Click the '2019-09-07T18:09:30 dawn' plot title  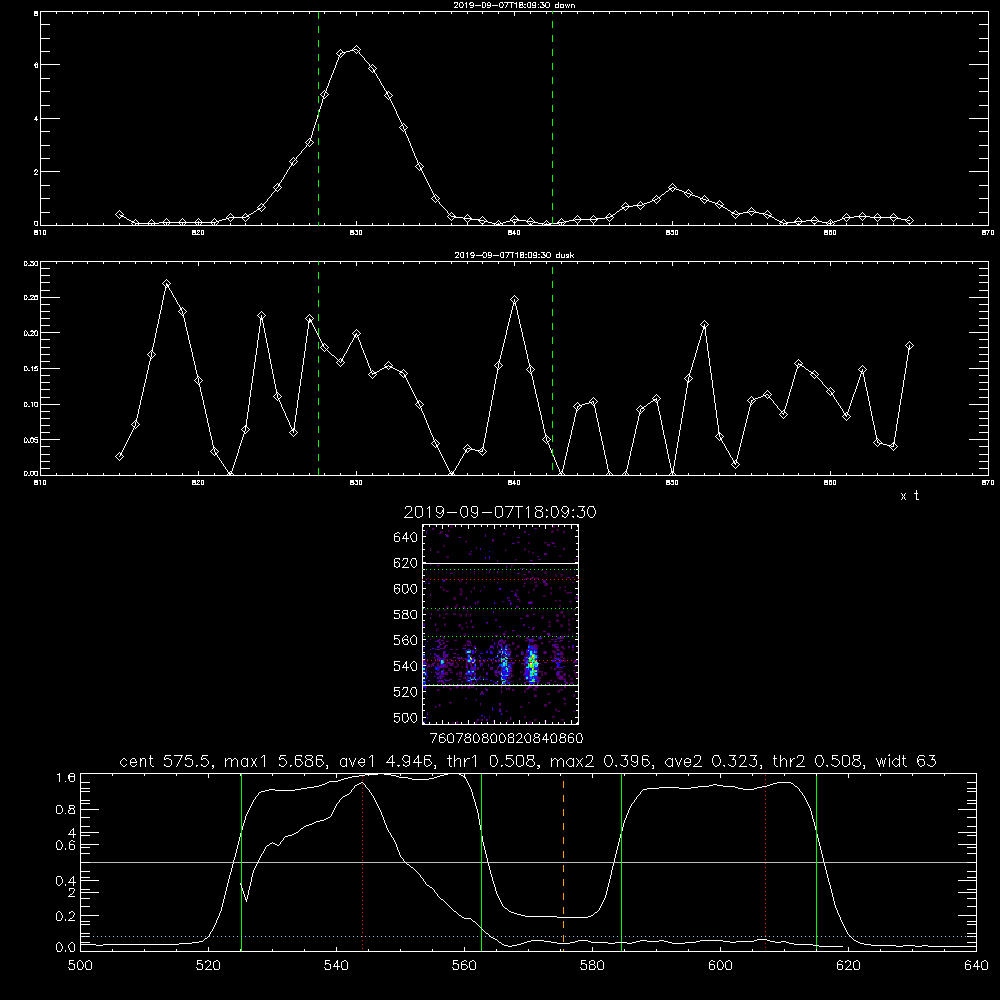[514, 5]
